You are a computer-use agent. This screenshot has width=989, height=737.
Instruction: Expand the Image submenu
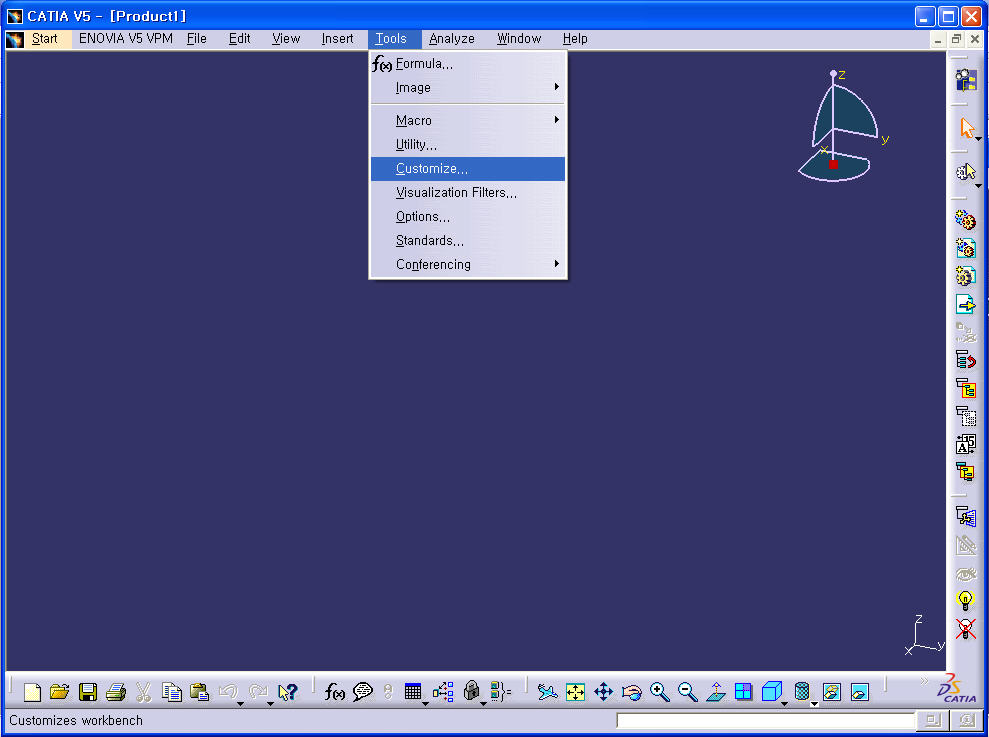tap(467, 88)
